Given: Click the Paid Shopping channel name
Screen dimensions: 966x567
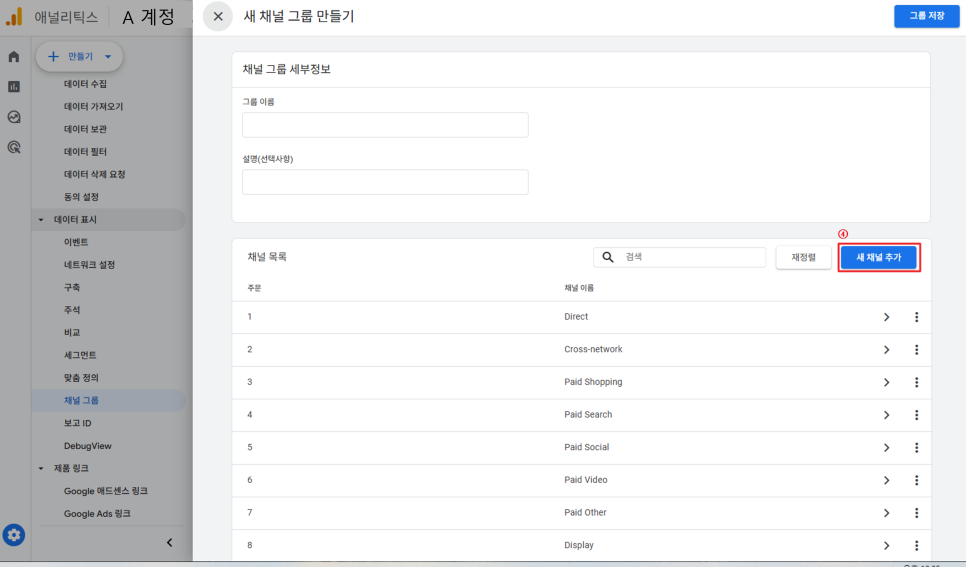Looking at the screenshot, I should coord(593,382).
